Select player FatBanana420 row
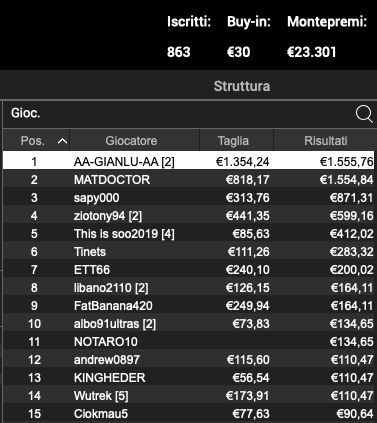The height and width of the screenshot is (423, 377). [x=190, y=306]
